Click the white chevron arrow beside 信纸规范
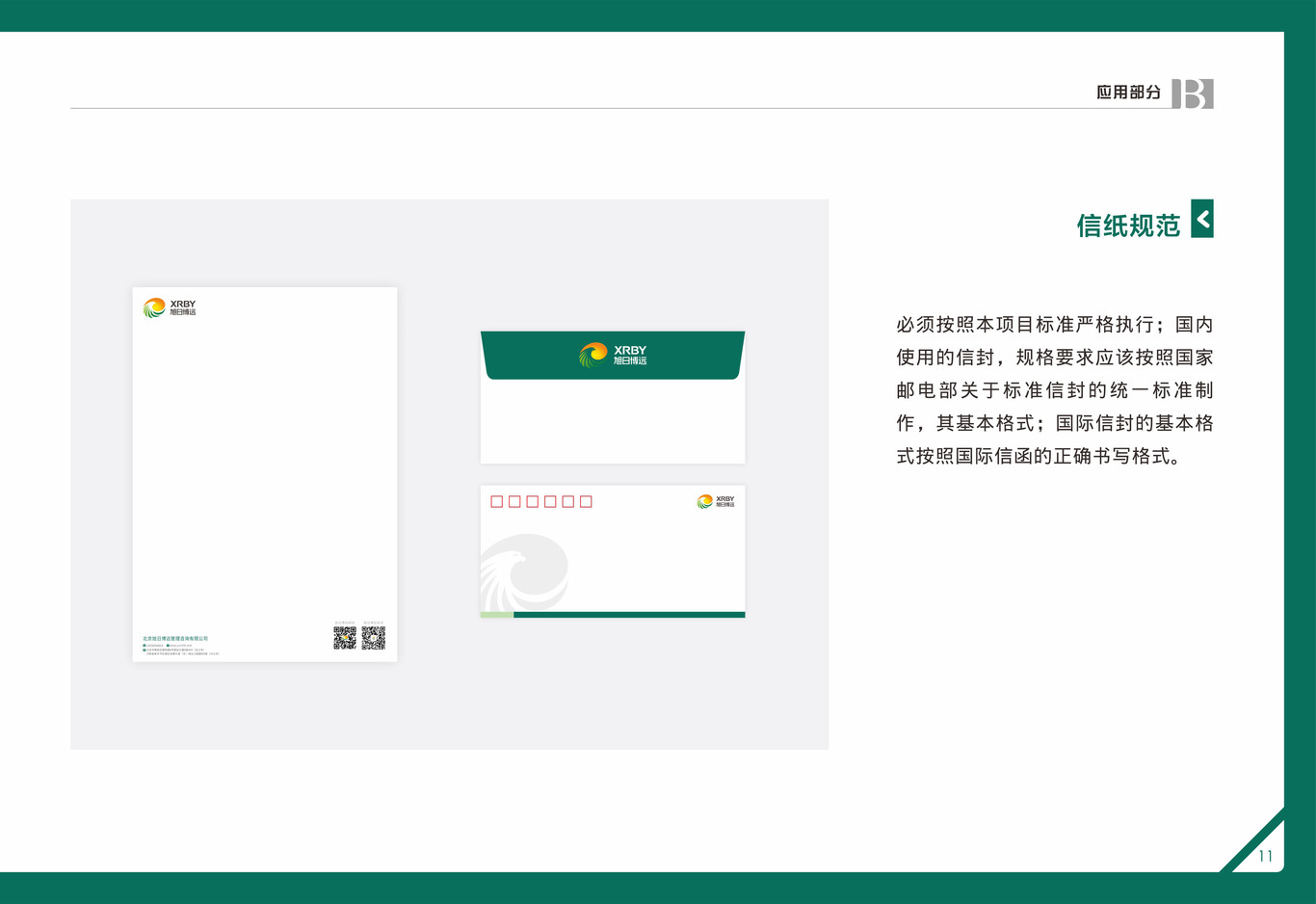 click(1202, 219)
